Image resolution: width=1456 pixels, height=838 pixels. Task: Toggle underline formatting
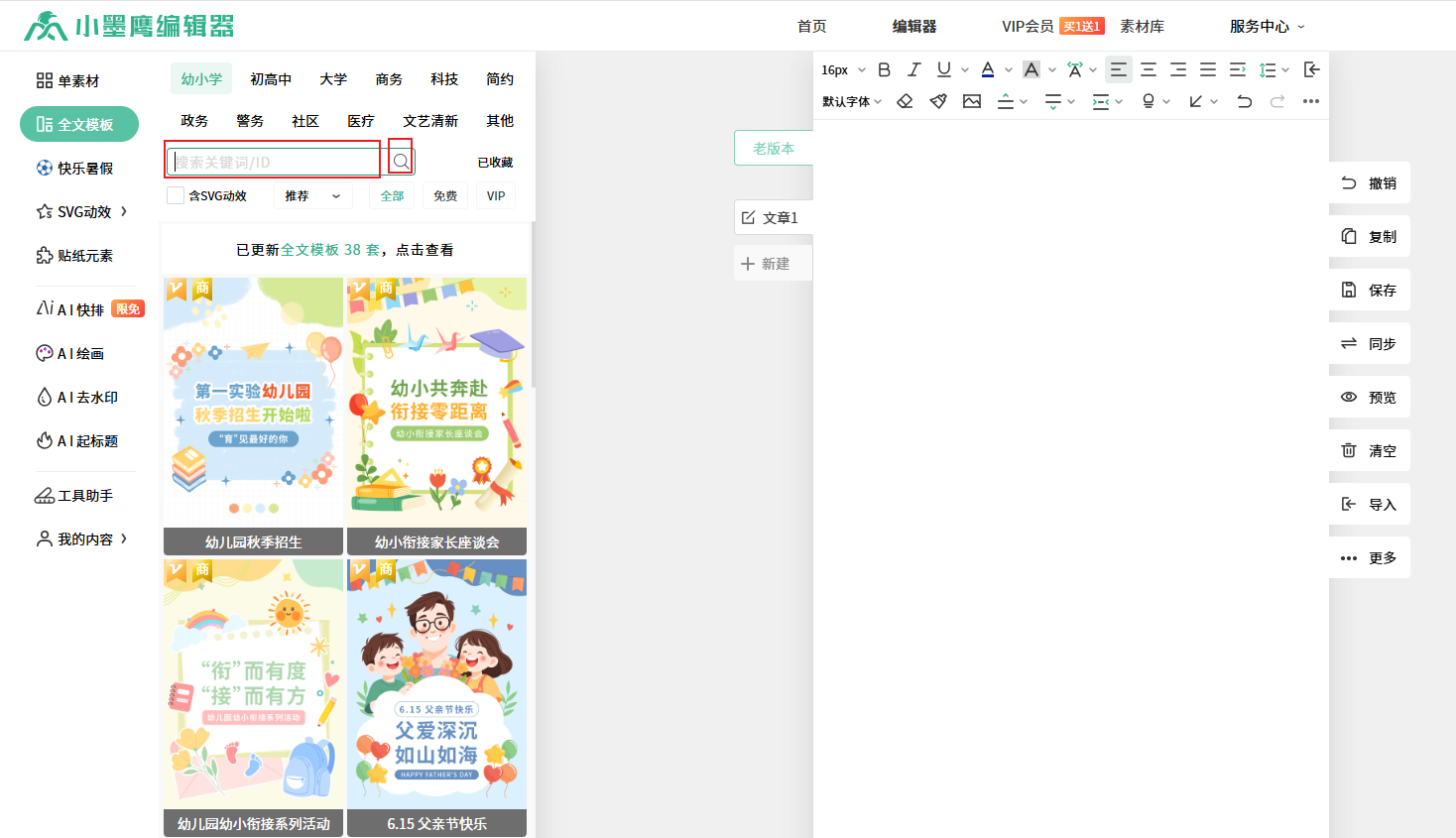point(944,69)
